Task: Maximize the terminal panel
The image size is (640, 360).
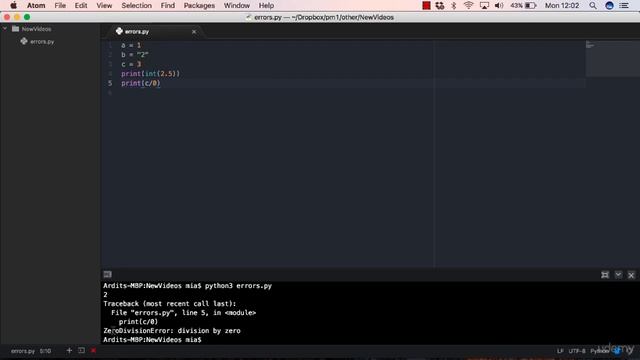Action: [605, 275]
